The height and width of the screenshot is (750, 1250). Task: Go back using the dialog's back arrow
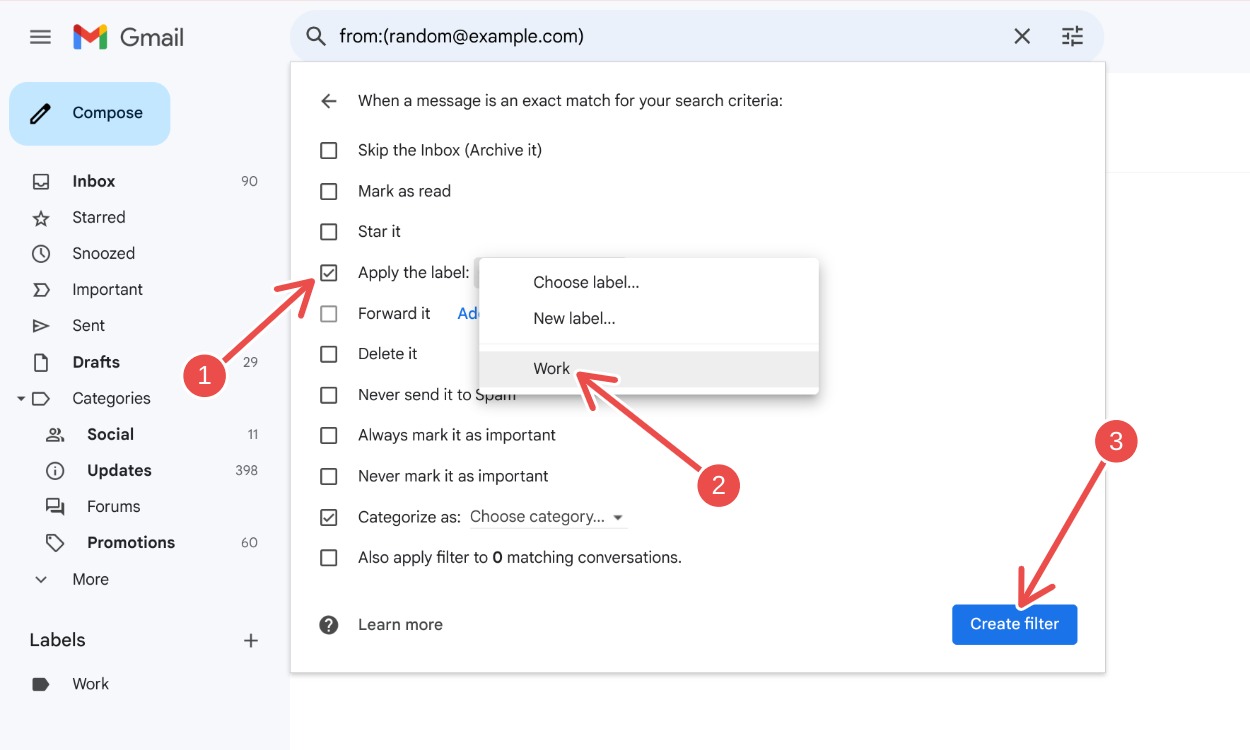(329, 100)
